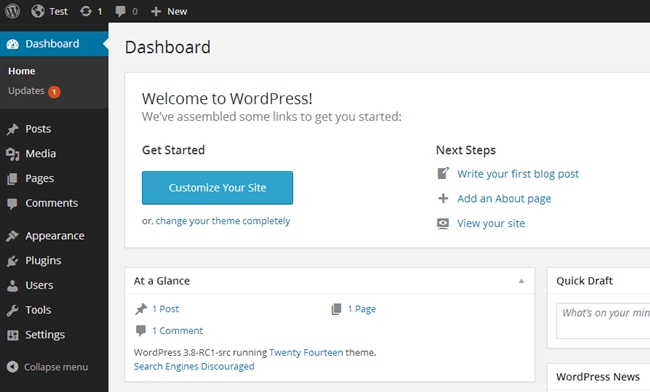Open the Tools menu
The height and width of the screenshot is (392, 650).
click(38, 310)
